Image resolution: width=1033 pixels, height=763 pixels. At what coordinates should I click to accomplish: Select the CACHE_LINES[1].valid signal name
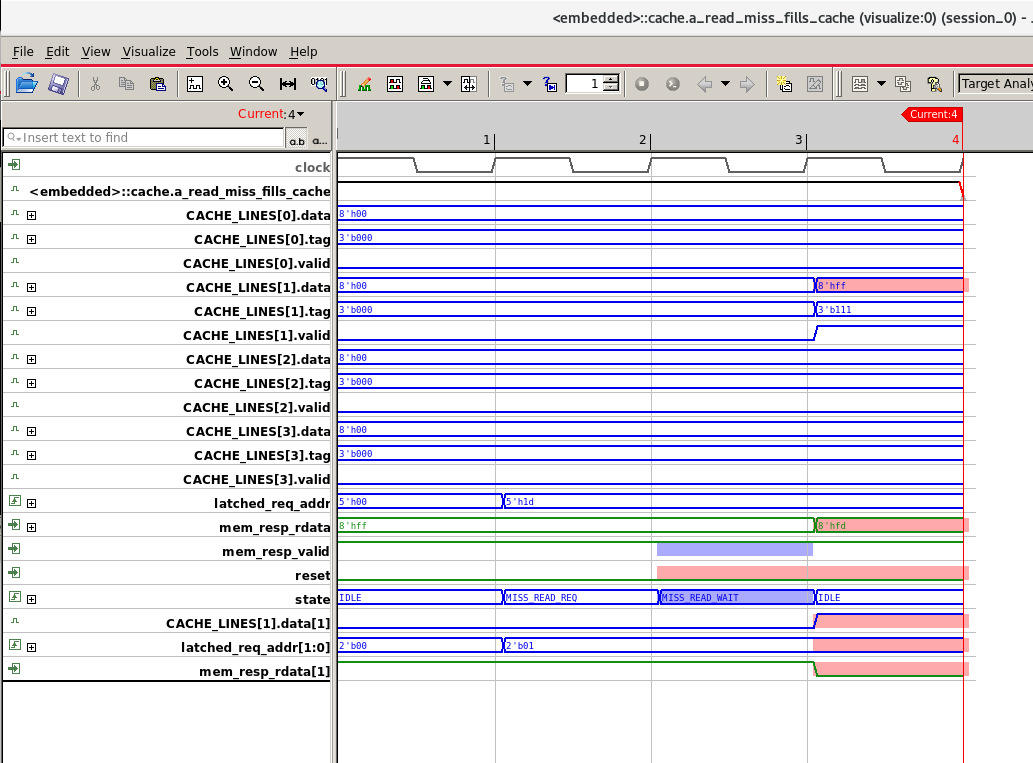coord(256,335)
